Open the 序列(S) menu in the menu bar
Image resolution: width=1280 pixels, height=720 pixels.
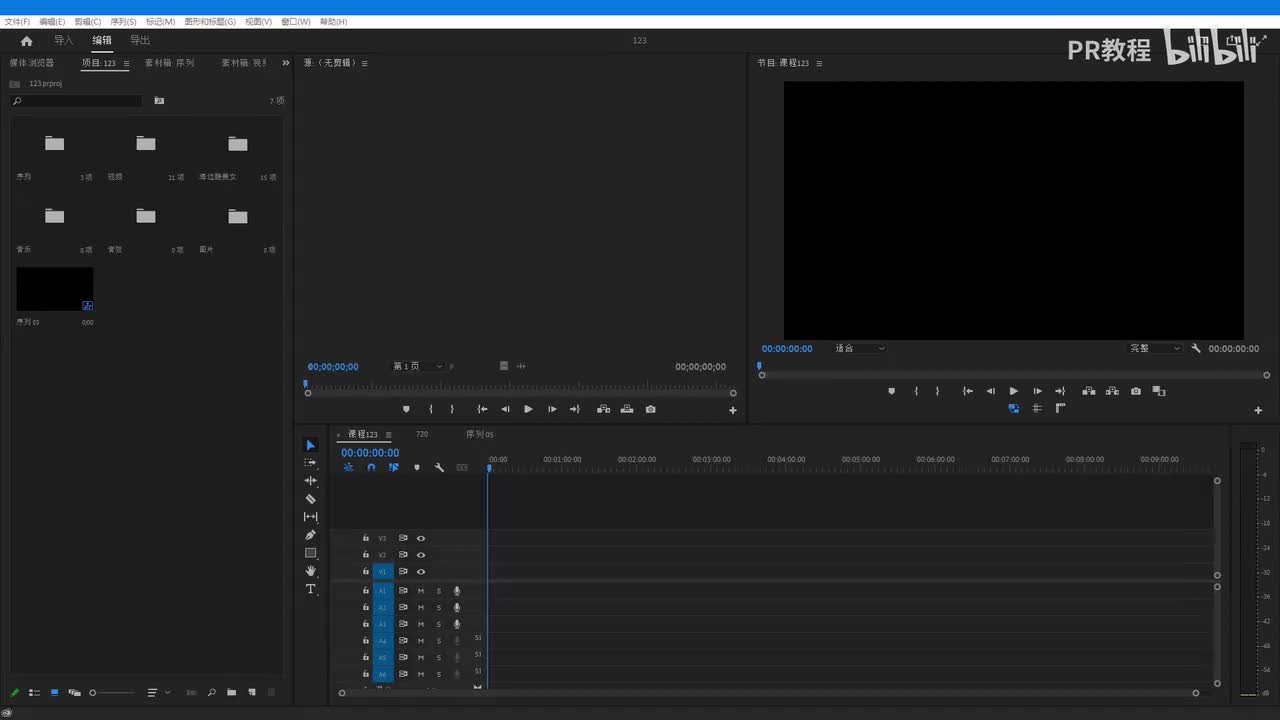[x=123, y=21]
